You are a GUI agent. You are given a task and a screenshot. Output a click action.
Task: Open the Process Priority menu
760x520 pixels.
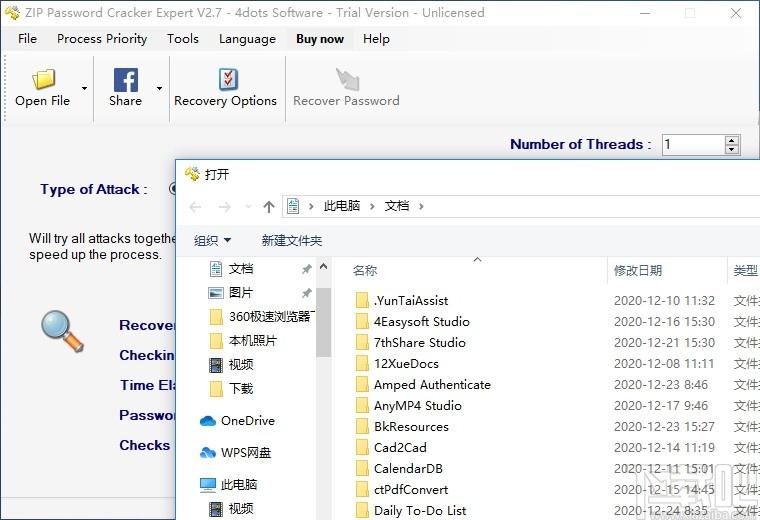(x=102, y=39)
